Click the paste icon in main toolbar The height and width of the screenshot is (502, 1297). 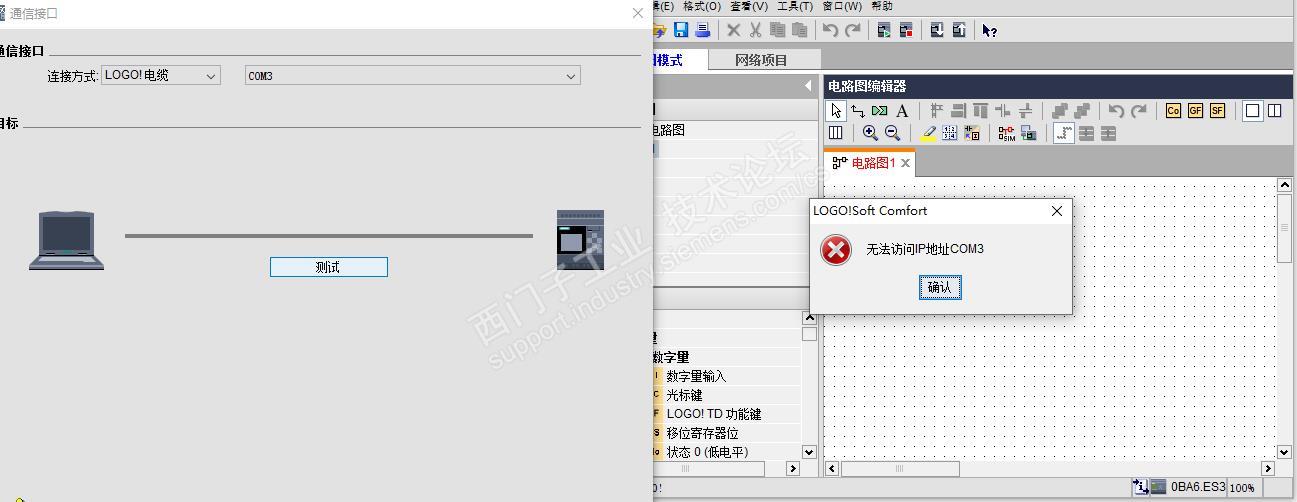tap(799, 30)
